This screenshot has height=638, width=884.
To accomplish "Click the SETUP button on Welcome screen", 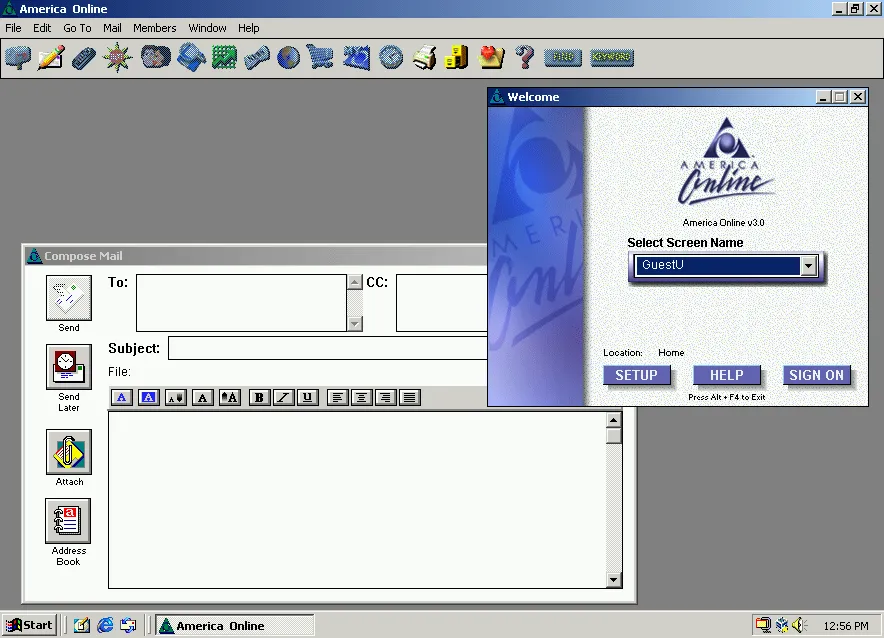I will click(x=638, y=375).
